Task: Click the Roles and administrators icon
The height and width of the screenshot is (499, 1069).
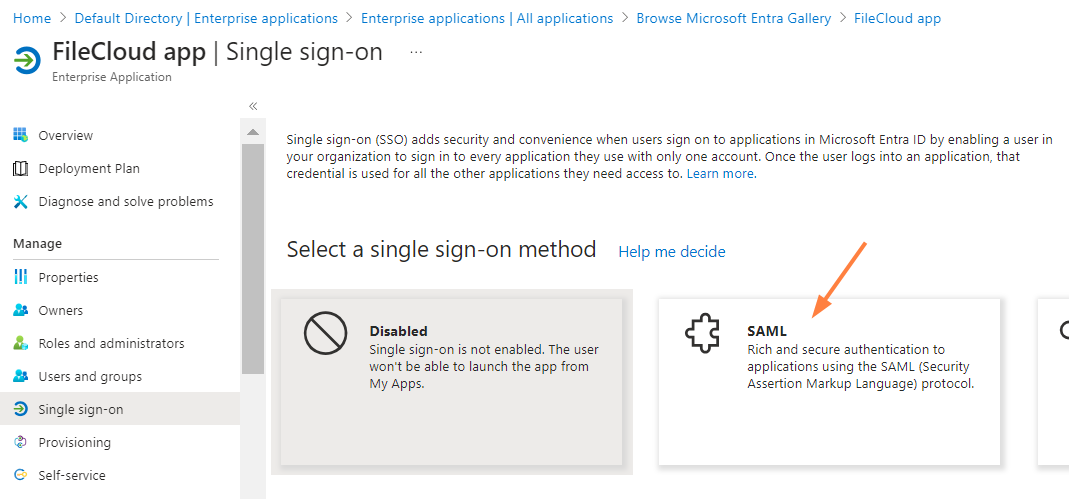Action: pos(20,343)
